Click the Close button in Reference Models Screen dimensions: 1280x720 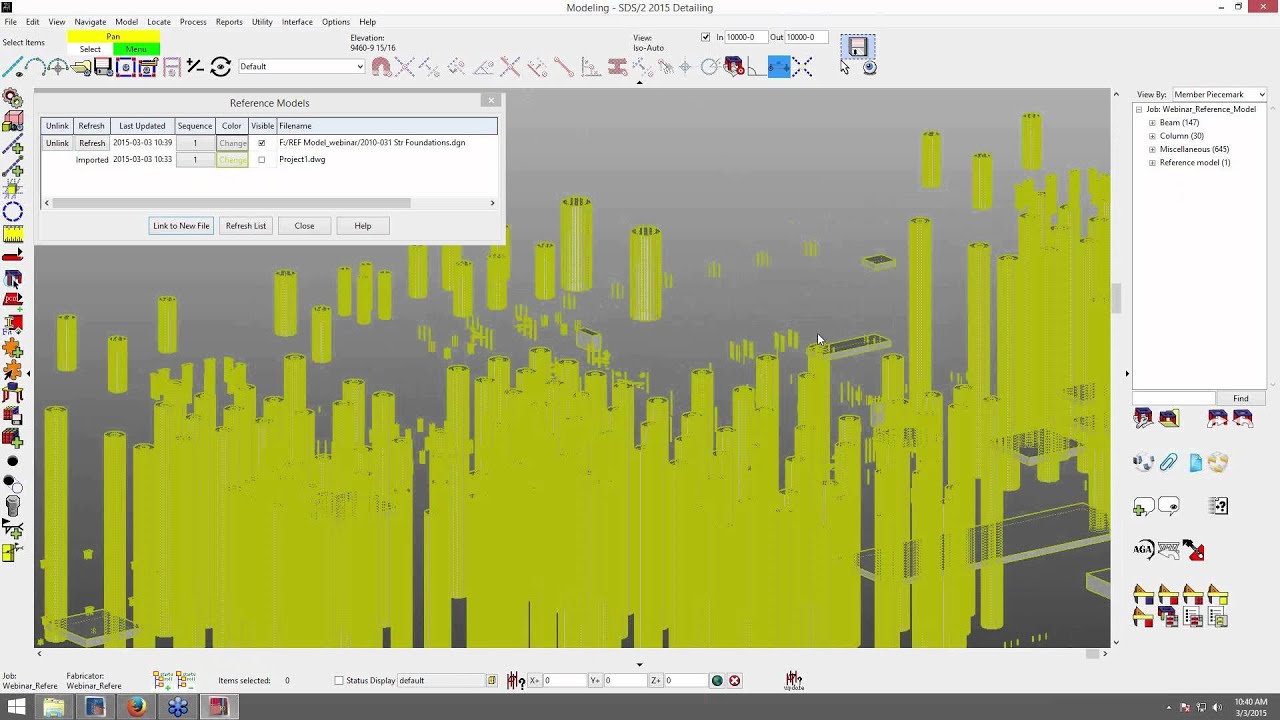point(304,226)
